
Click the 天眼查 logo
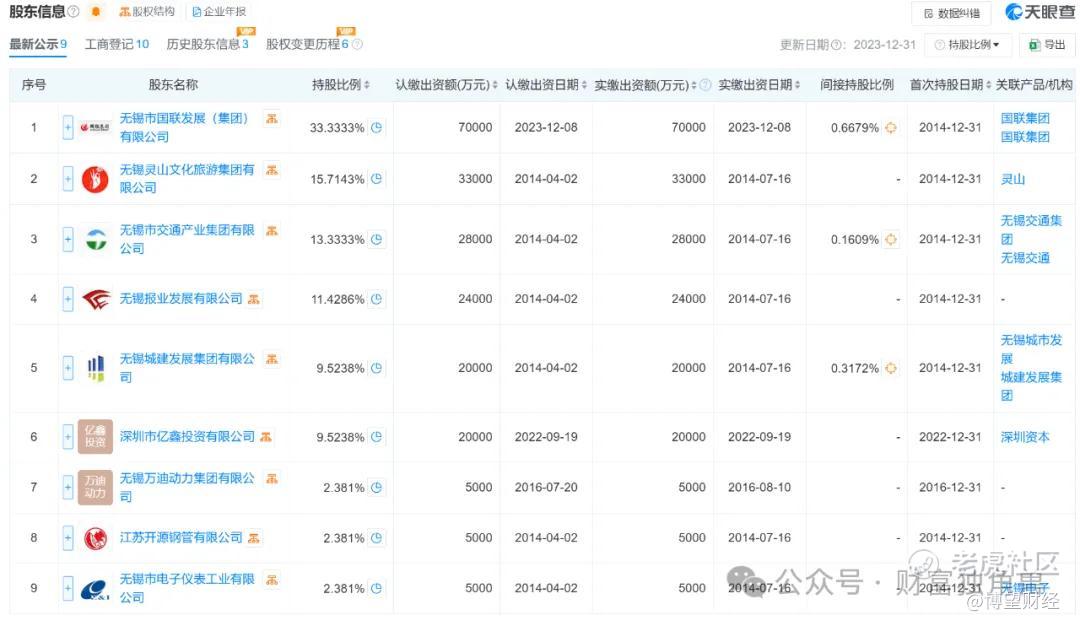point(1039,12)
